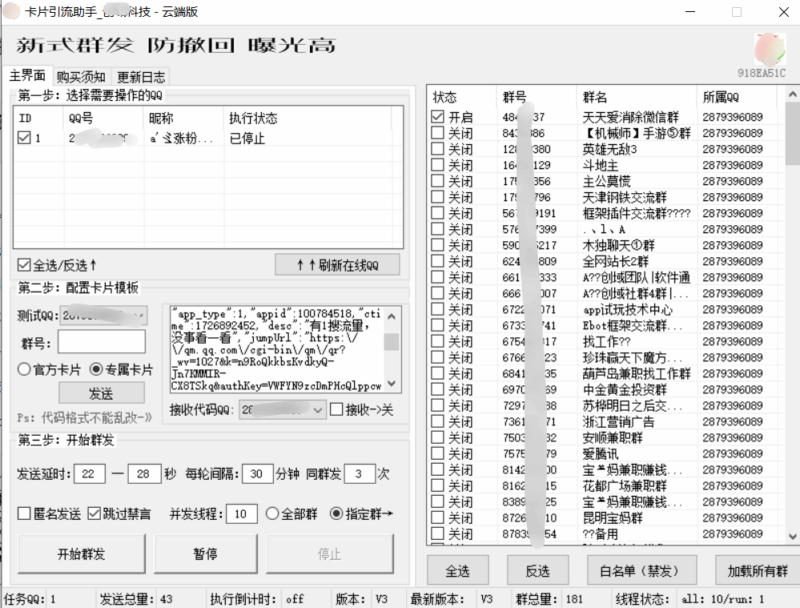This screenshot has height=608, width=800.
Task: Click the peach avatar icon
Action: coord(769,49)
